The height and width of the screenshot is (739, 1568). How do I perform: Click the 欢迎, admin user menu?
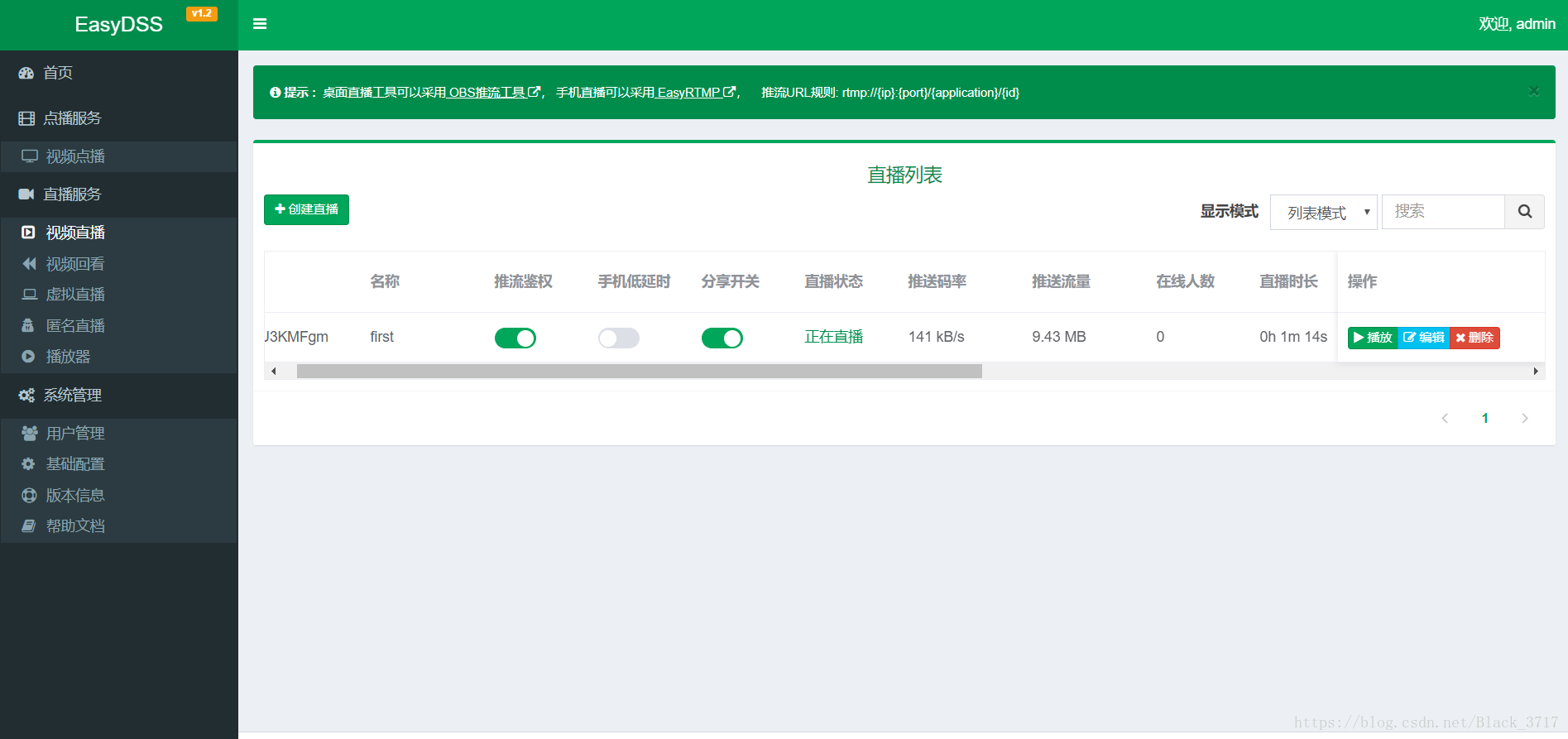coord(1517,24)
